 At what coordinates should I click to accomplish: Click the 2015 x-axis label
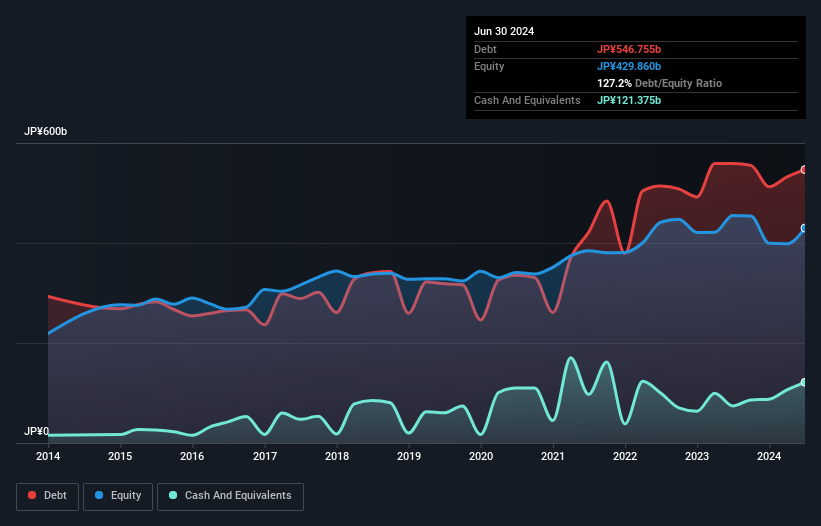pos(120,456)
